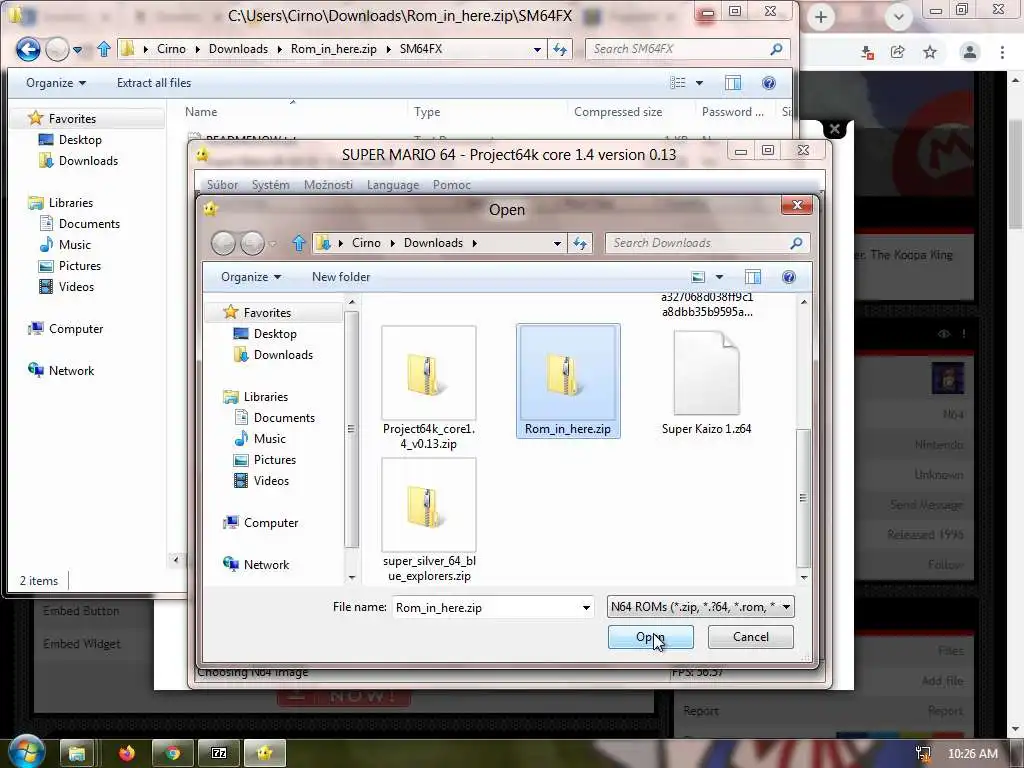
Task: Open the Pomoc menu in Project64k
Action: click(x=451, y=185)
